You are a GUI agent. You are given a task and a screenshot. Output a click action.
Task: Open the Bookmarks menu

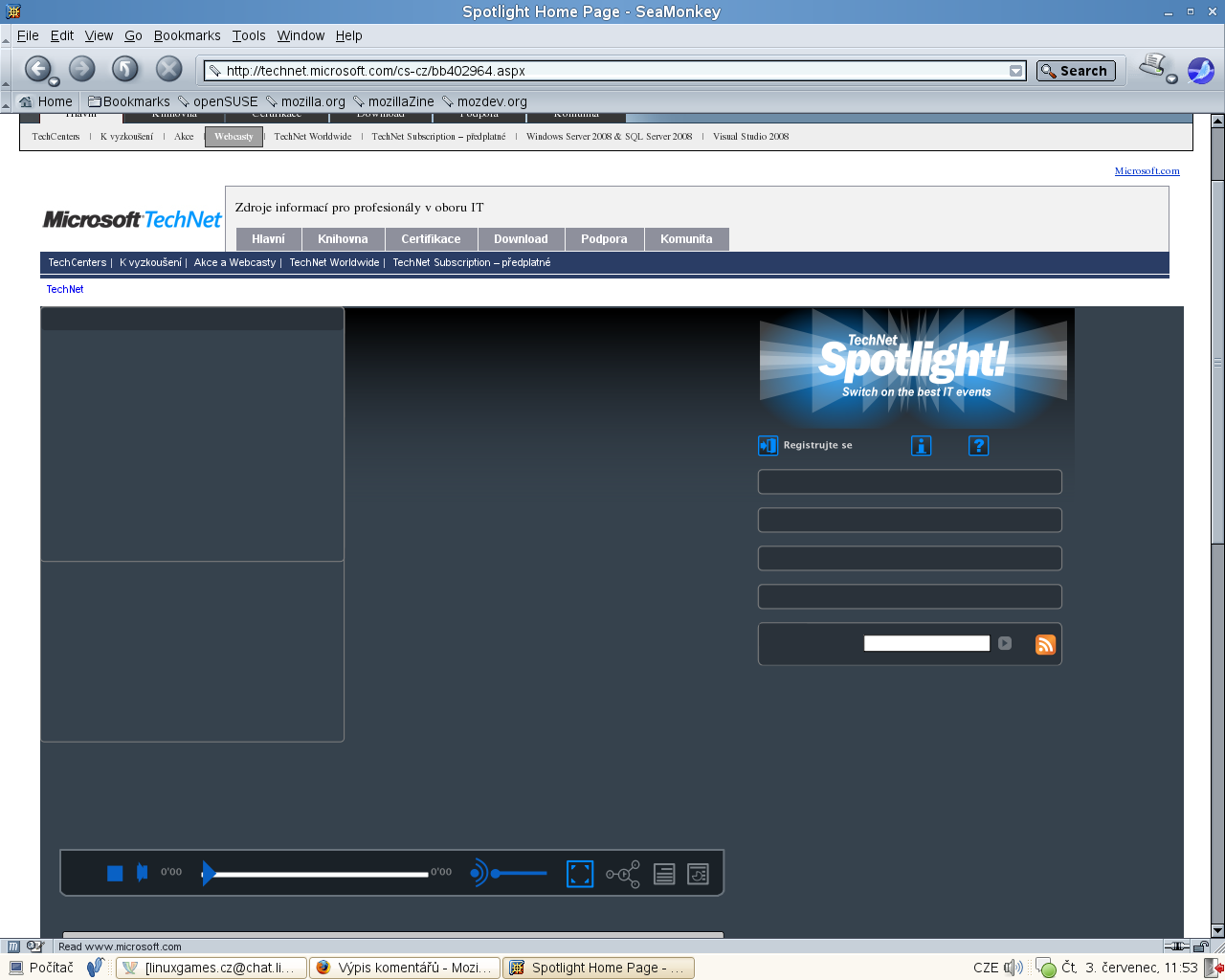[188, 35]
